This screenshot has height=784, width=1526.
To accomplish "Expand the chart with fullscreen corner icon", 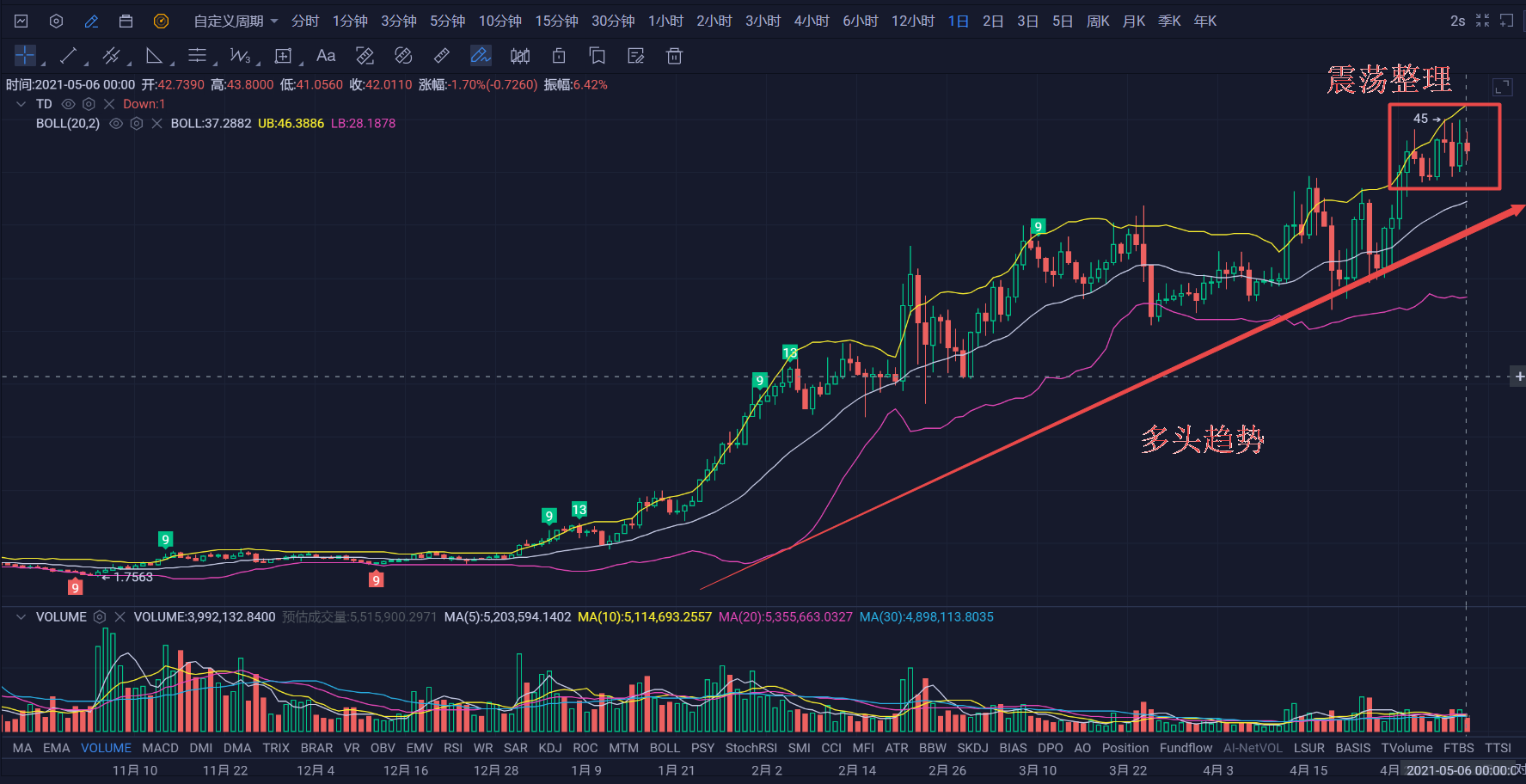I will click(x=1502, y=87).
